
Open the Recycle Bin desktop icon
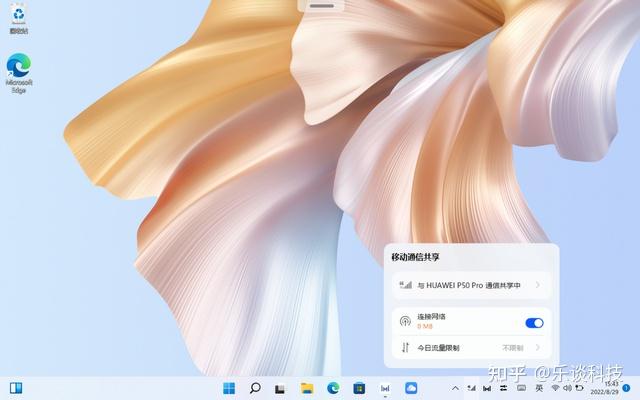click(x=19, y=19)
